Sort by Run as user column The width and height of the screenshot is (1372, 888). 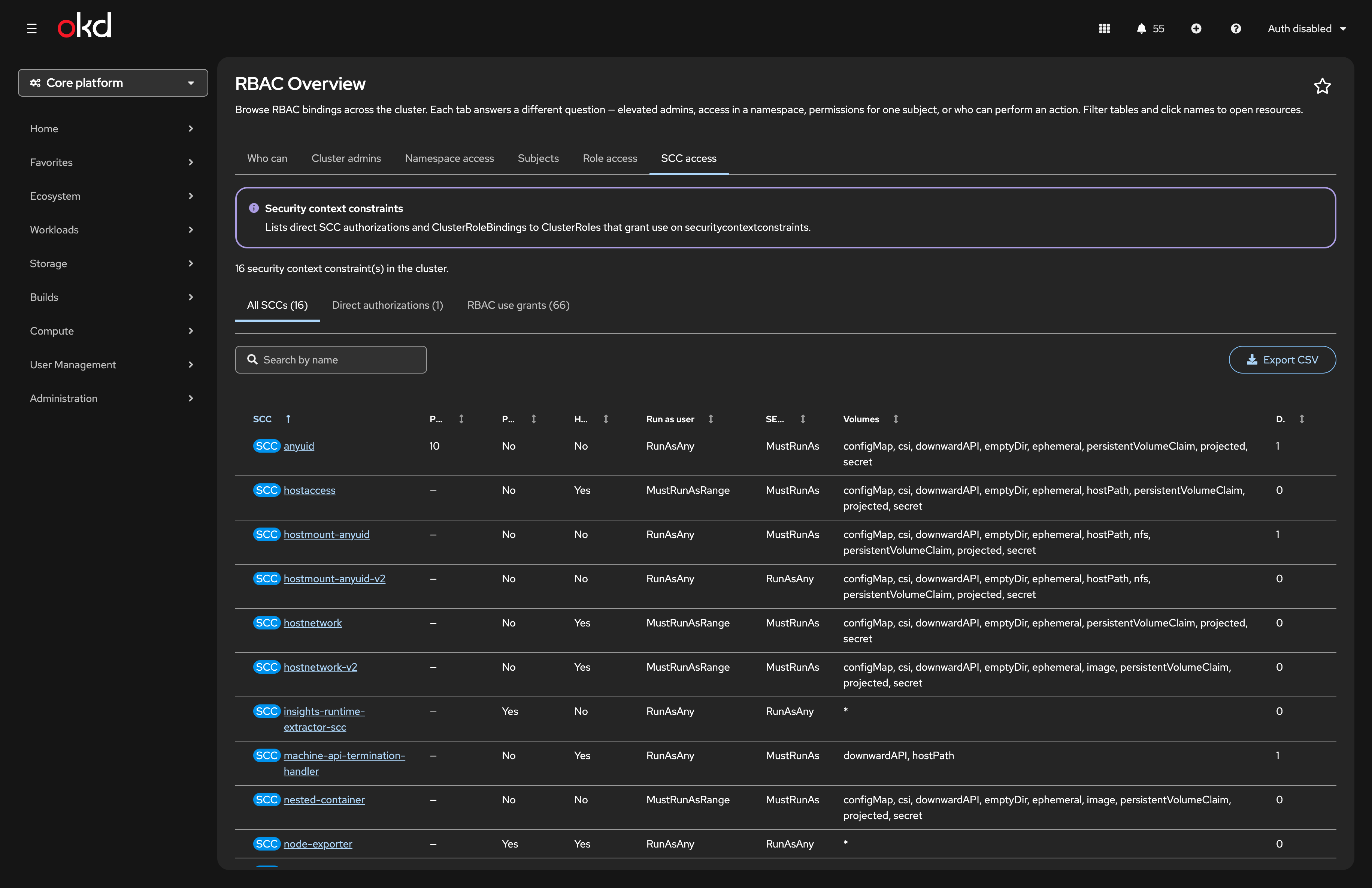[x=710, y=419]
